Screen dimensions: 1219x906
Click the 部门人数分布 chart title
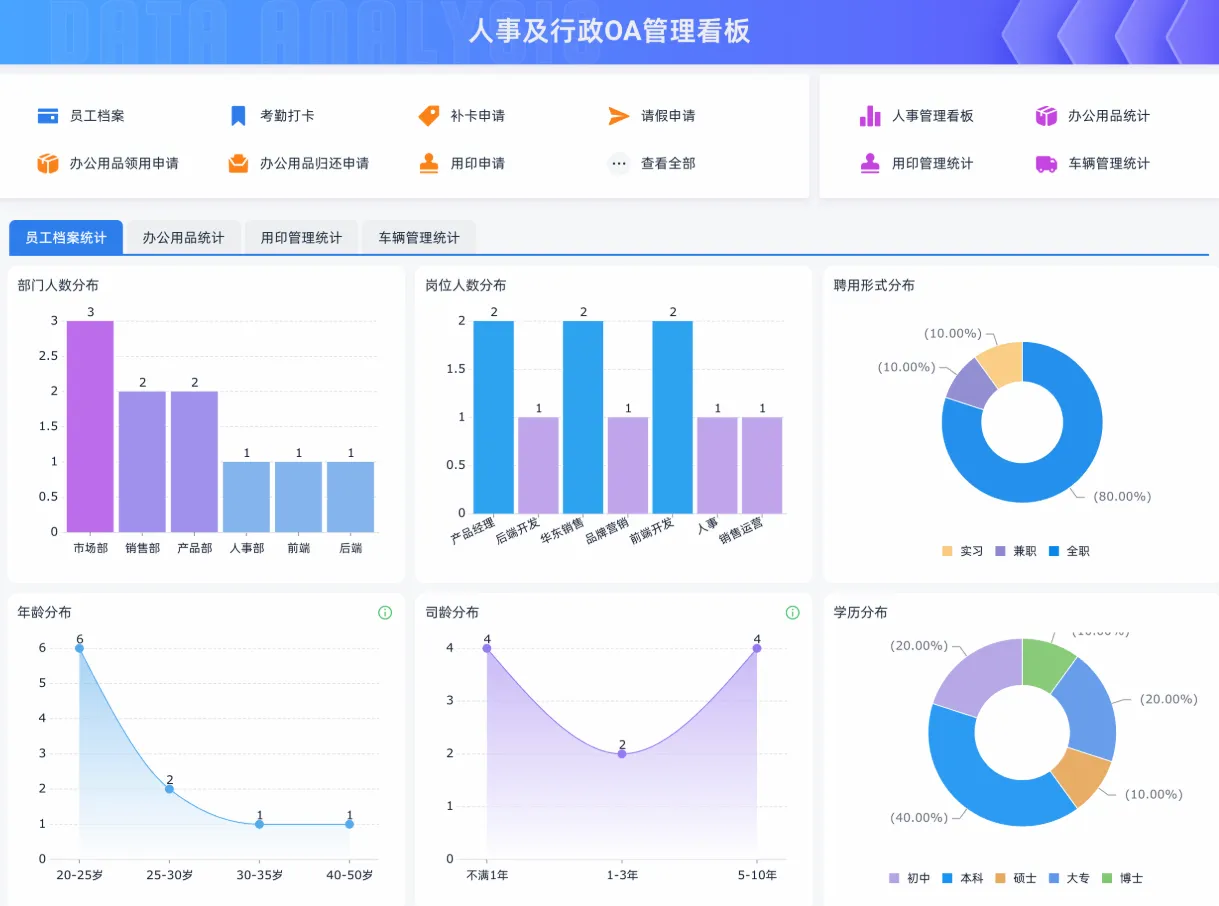tap(58, 286)
